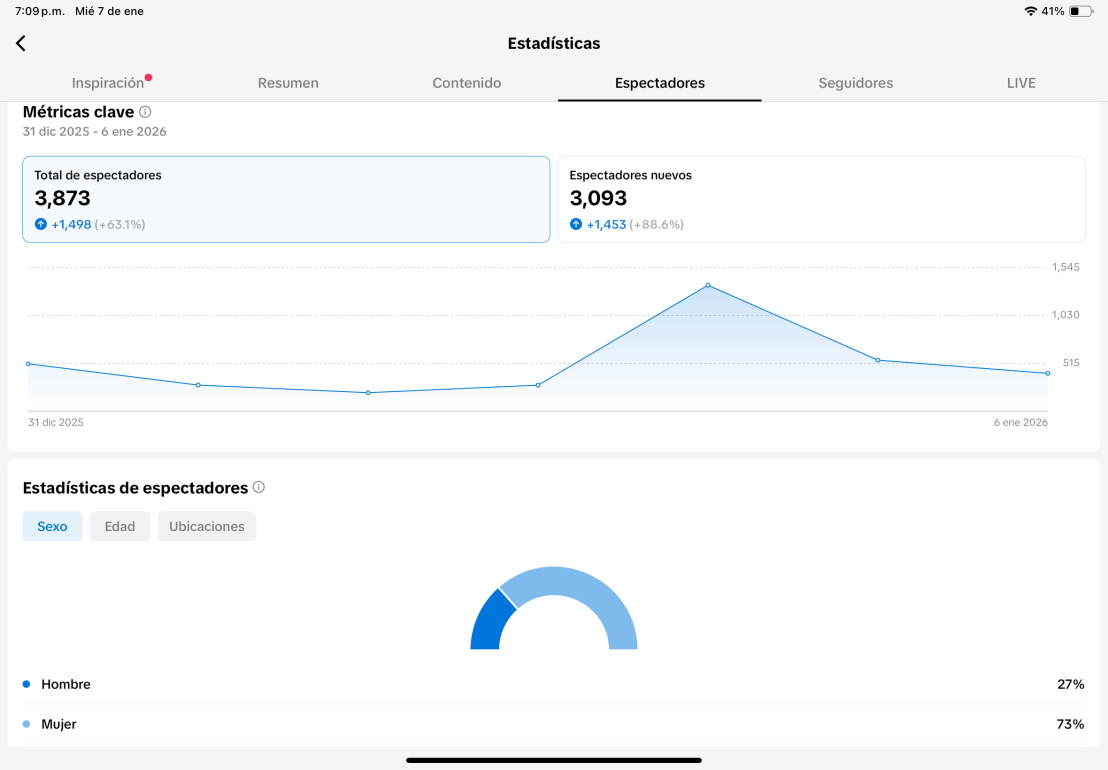Tap the first data point at 31 dic
The height and width of the screenshot is (770, 1108).
click(x=28, y=364)
